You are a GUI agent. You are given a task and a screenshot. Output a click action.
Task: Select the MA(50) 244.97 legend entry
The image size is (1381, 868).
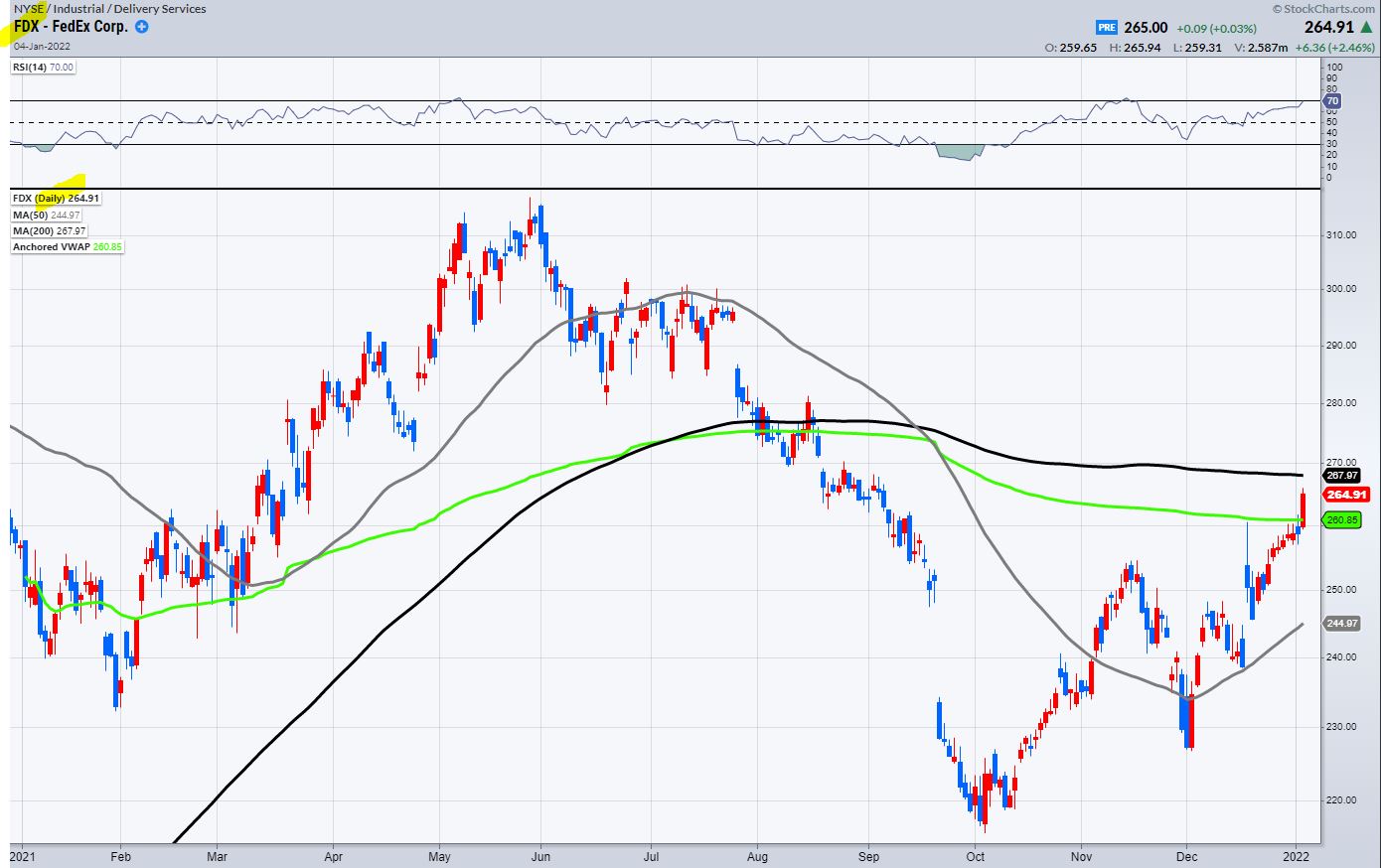click(x=47, y=215)
